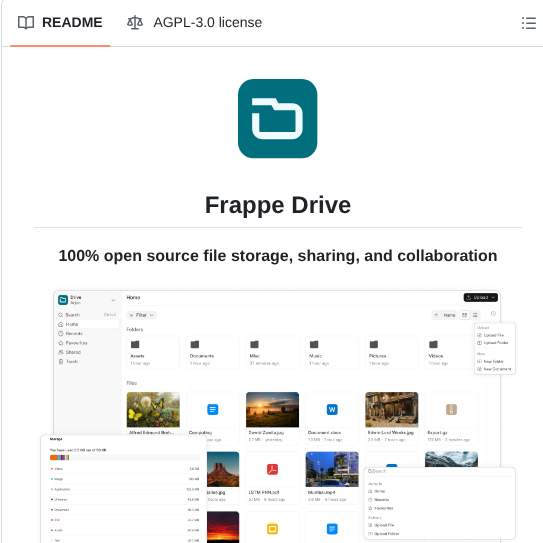Select the highlighted Home item in the sidebar

pyautogui.click(x=87, y=324)
